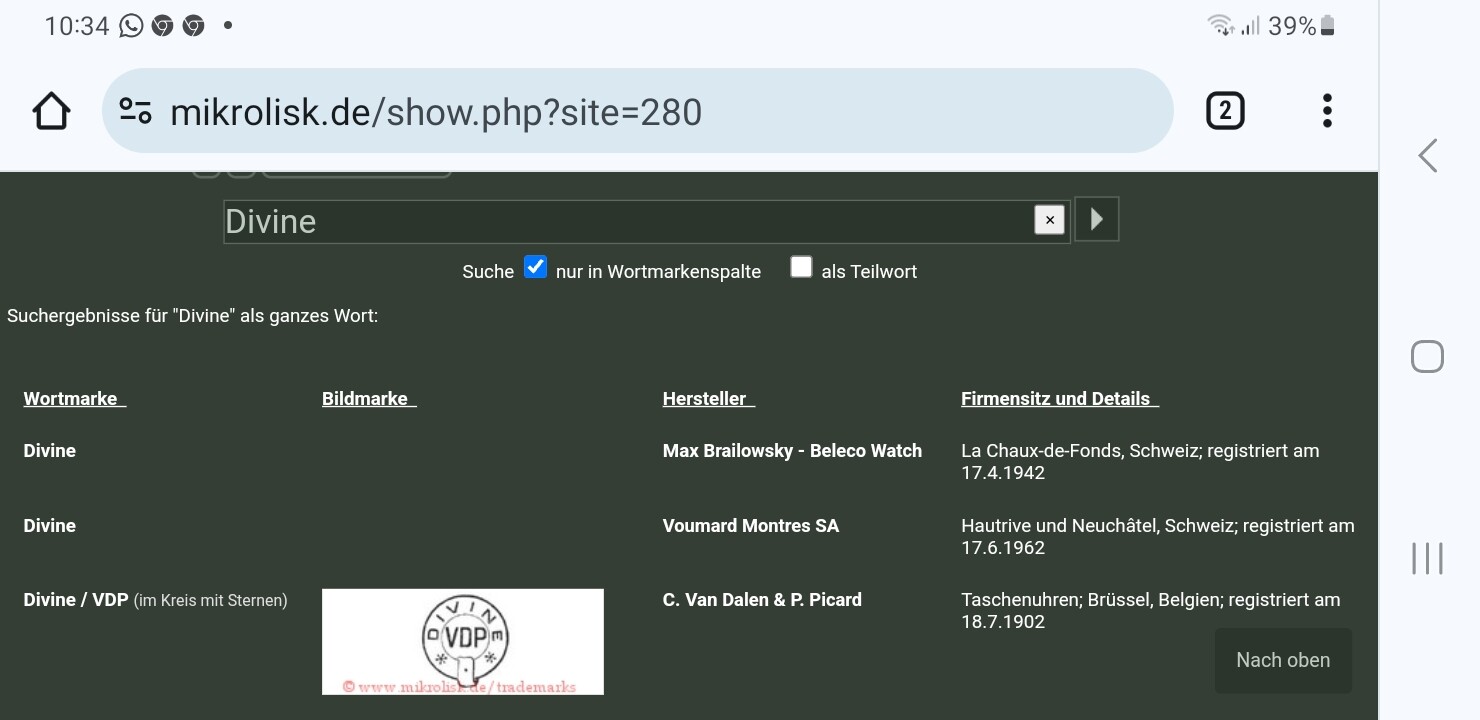Uncheck nur in Wortmarkenspalte checkbox

(x=535, y=267)
